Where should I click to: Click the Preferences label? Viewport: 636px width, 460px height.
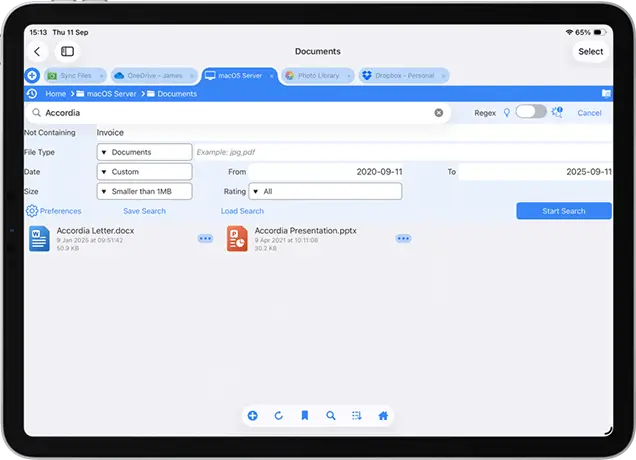coord(60,211)
